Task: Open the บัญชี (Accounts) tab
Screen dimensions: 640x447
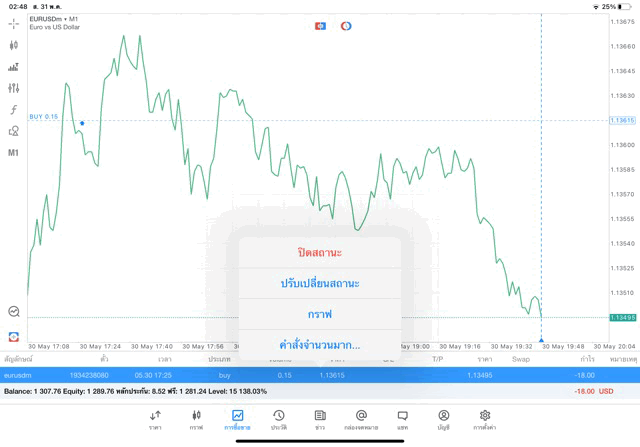Action: [x=443, y=418]
